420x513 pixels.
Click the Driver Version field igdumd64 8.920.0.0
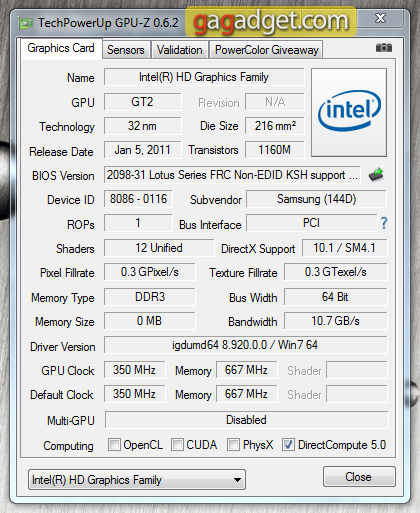click(246, 345)
